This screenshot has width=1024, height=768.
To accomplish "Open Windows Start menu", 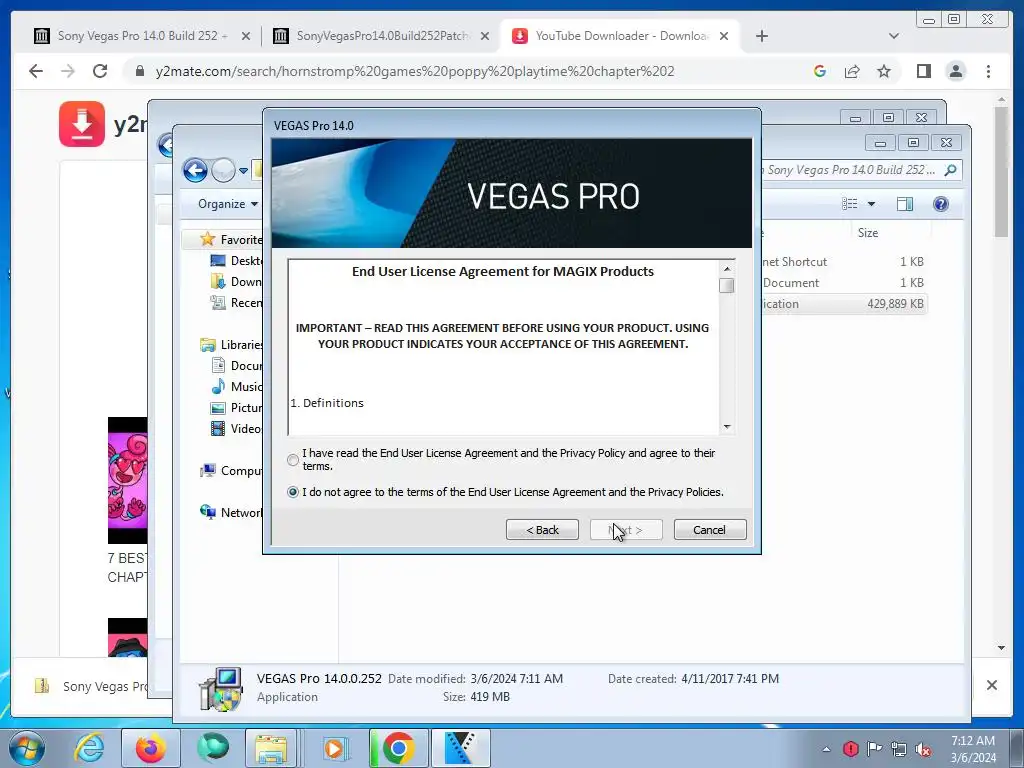I will [27, 748].
